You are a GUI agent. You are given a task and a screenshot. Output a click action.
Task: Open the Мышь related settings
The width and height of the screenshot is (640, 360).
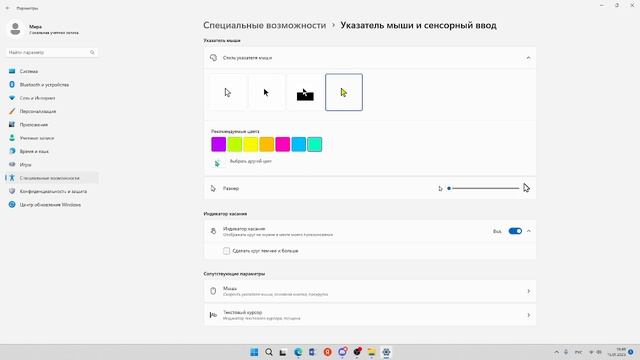370,291
